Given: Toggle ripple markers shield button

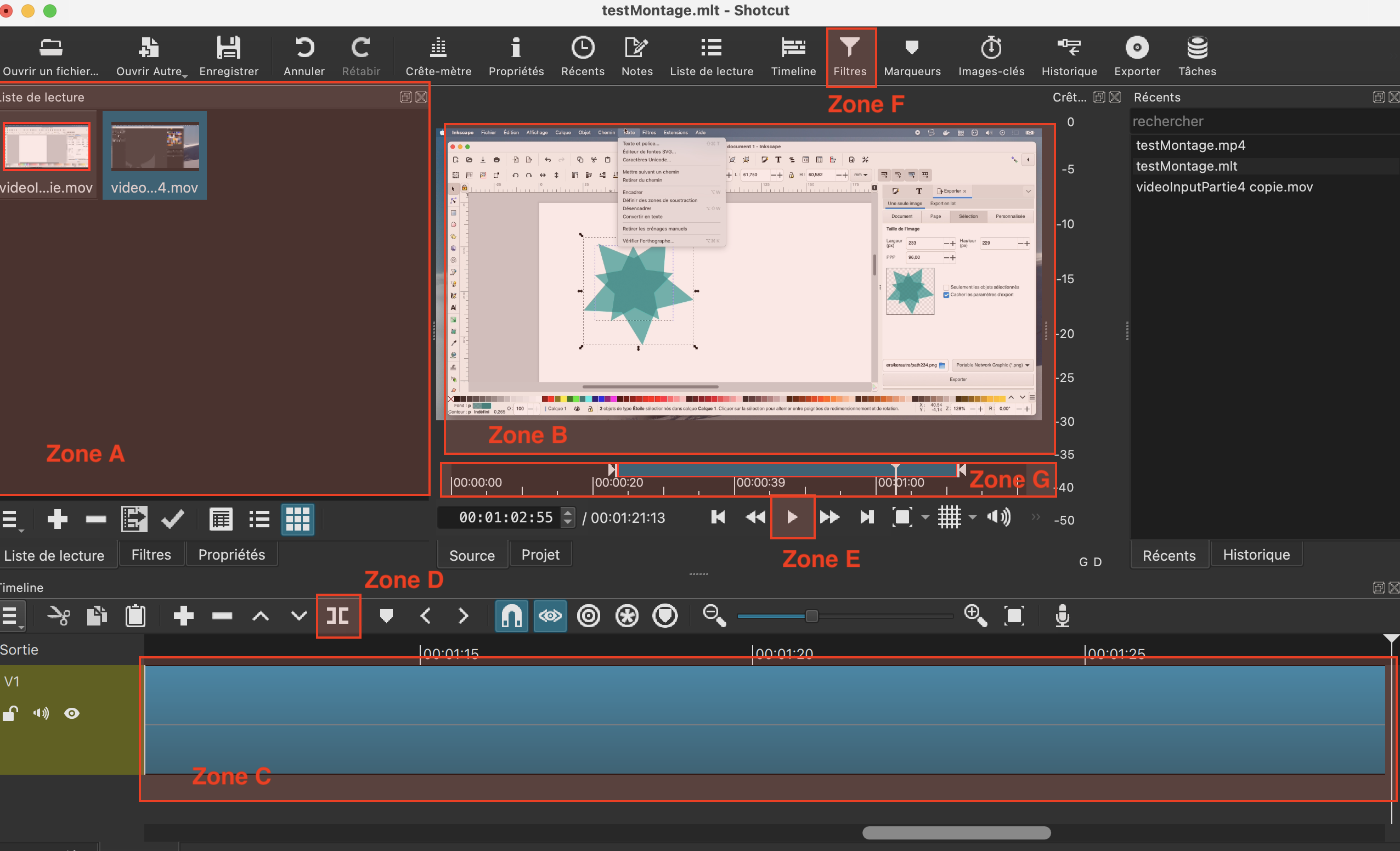Looking at the screenshot, I should [665, 616].
